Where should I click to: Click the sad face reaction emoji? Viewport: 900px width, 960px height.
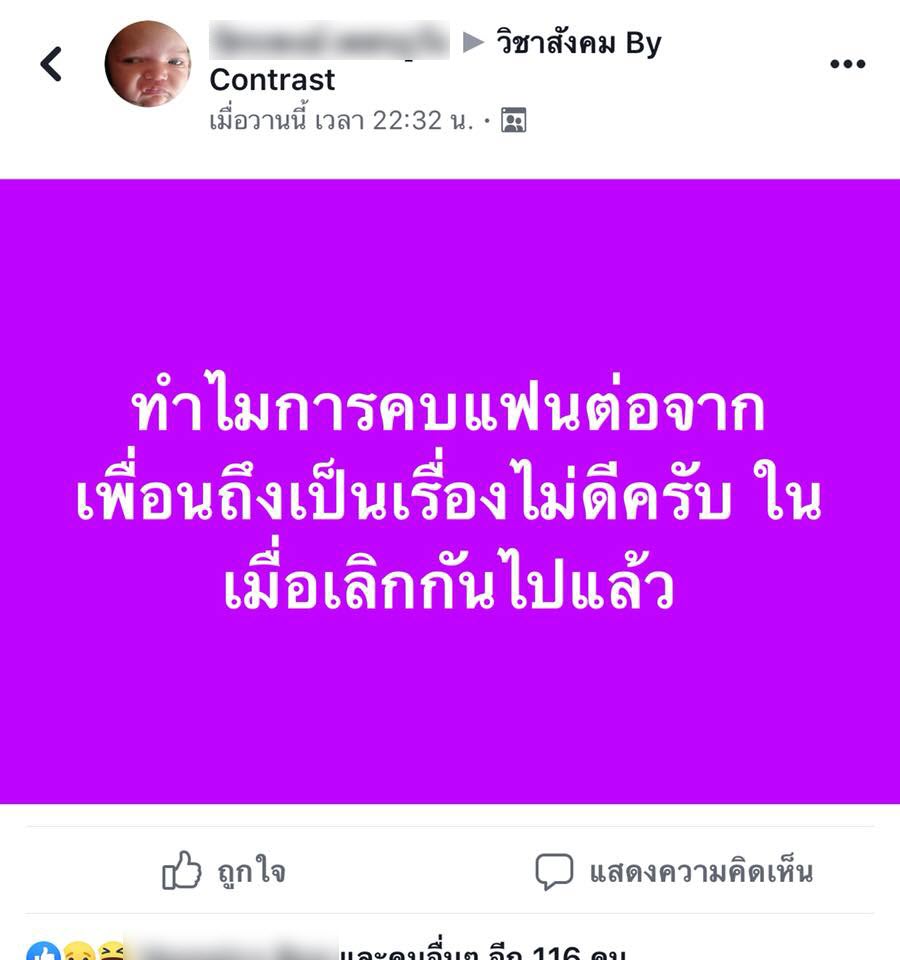pyautogui.click(x=78, y=953)
